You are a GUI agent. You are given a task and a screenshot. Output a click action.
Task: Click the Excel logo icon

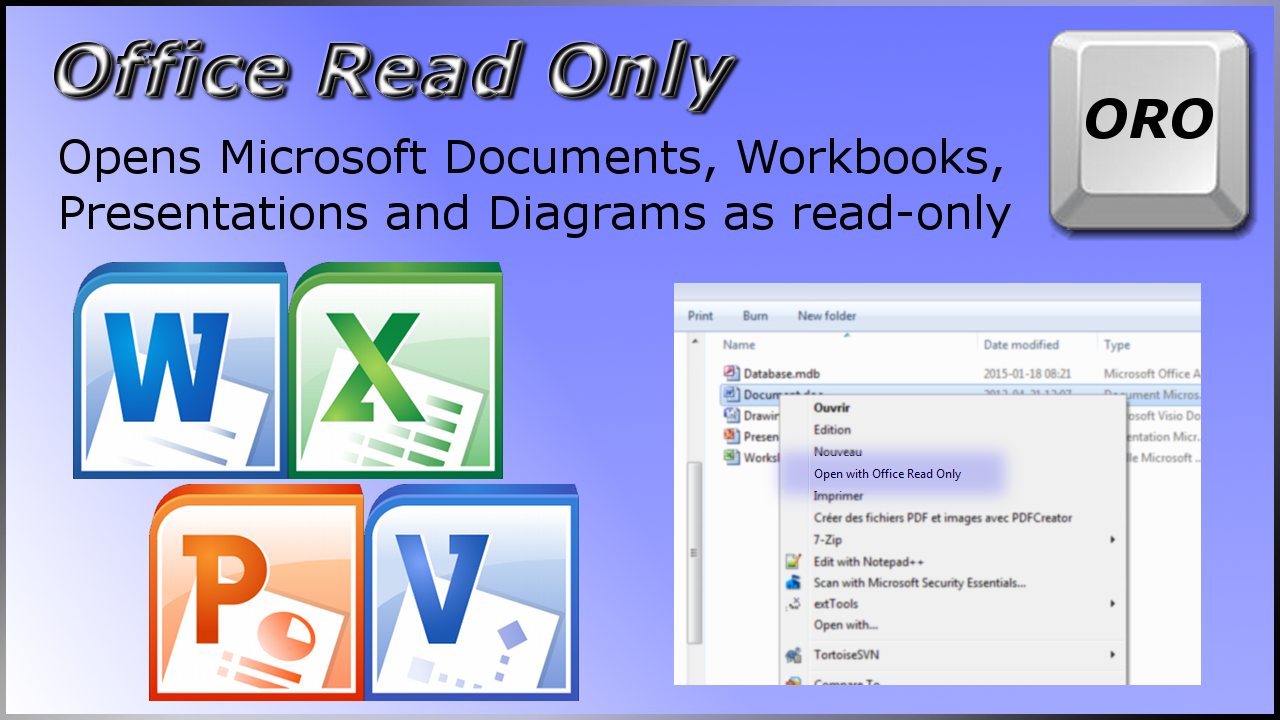396,370
